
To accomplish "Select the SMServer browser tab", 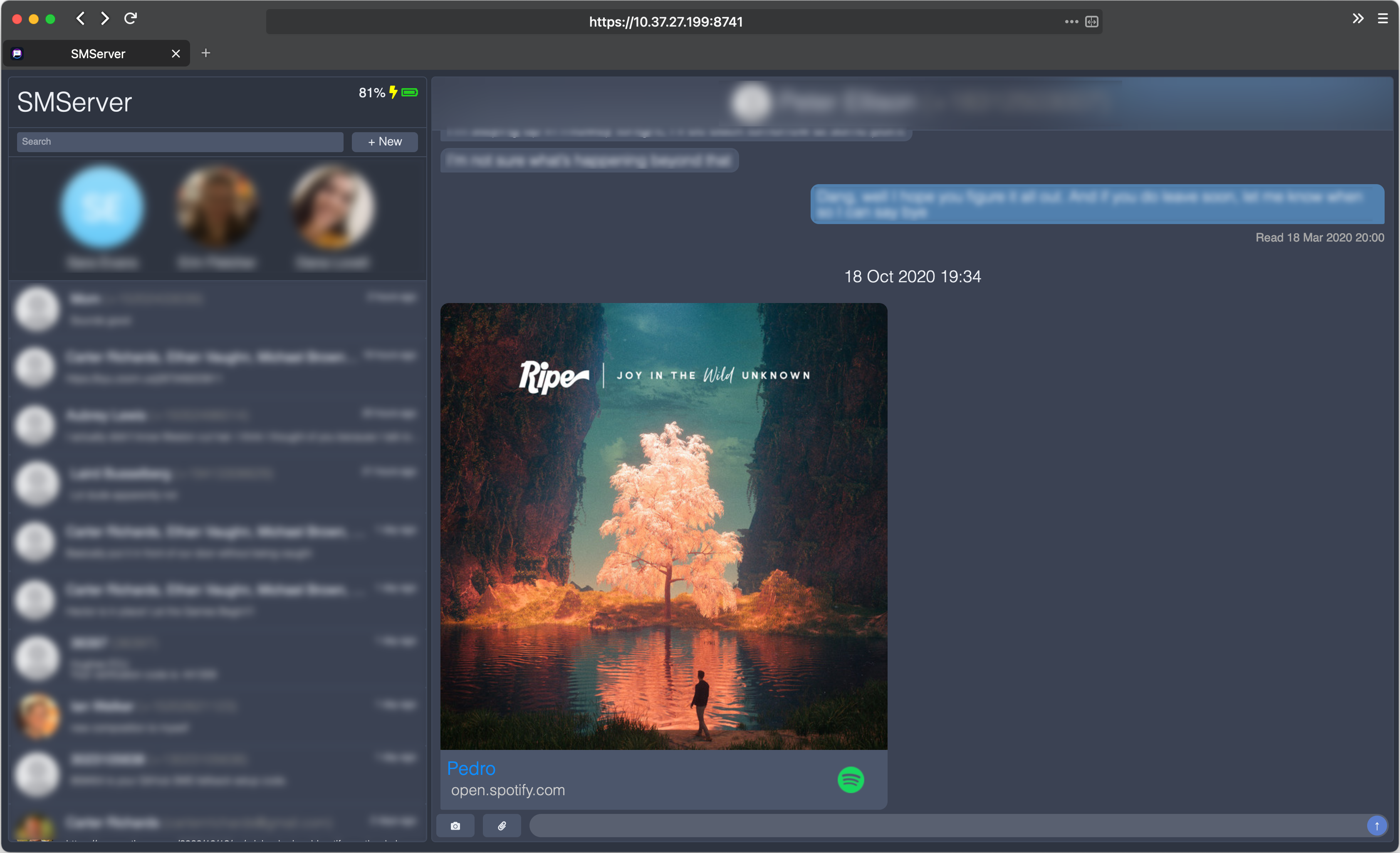I will click(x=98, y=54).
